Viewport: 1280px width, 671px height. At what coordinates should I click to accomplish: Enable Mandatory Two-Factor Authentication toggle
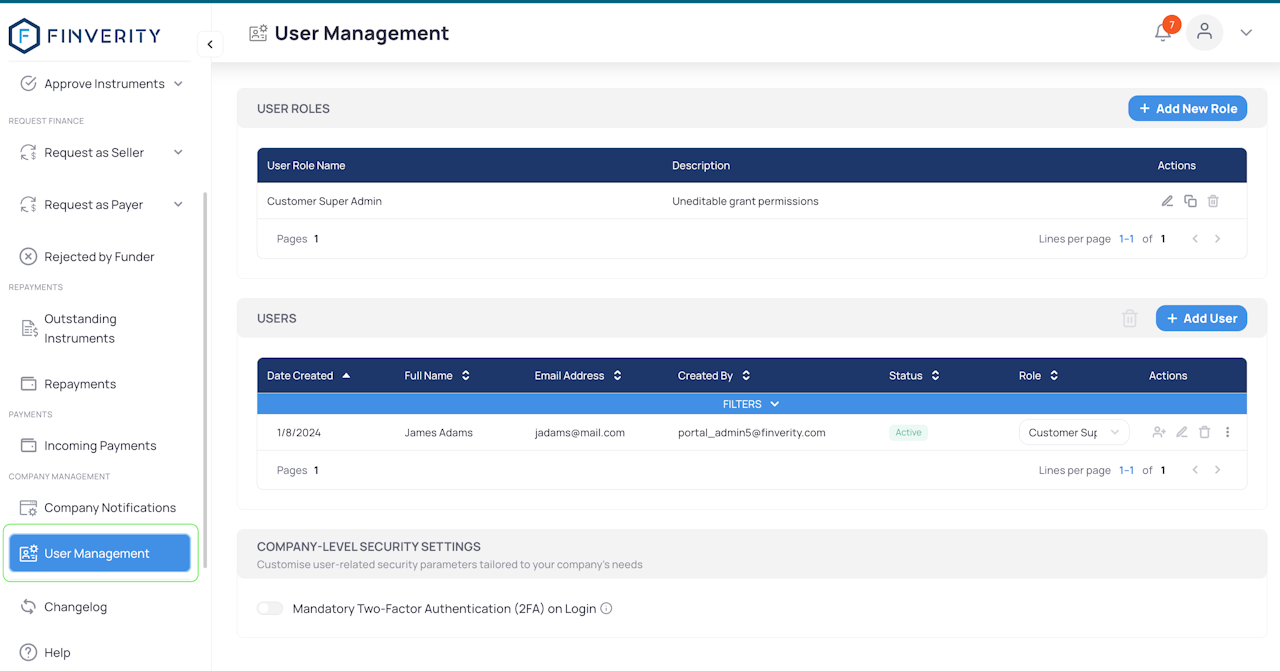tap(270, 608)
